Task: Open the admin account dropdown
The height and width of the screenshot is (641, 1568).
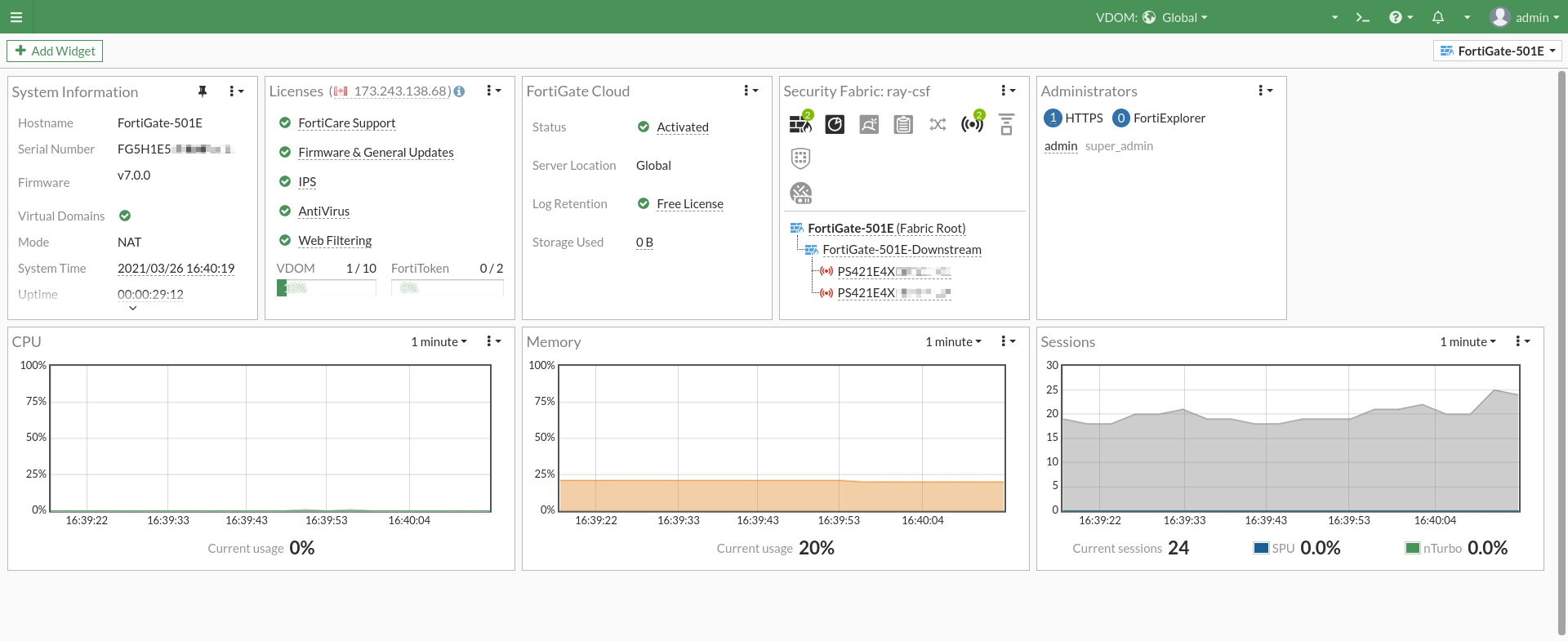Action: tap(1538, 17)
